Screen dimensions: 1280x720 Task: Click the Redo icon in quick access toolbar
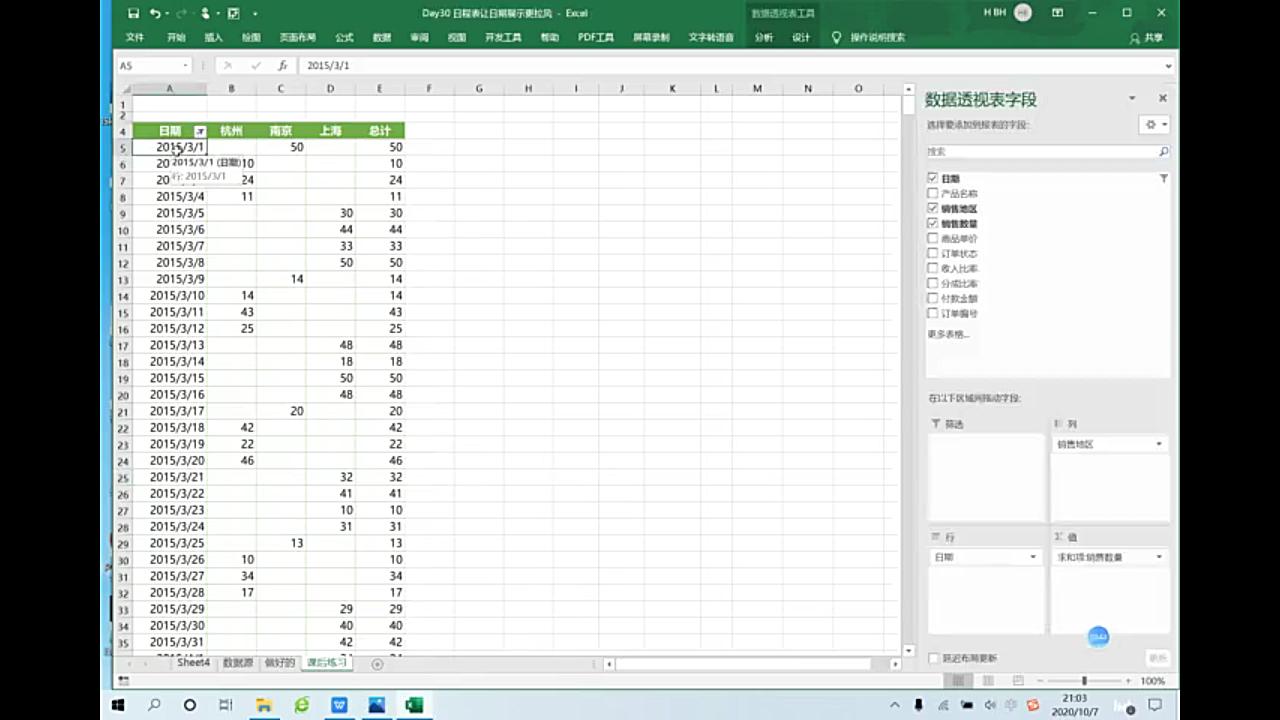[181, 13]
